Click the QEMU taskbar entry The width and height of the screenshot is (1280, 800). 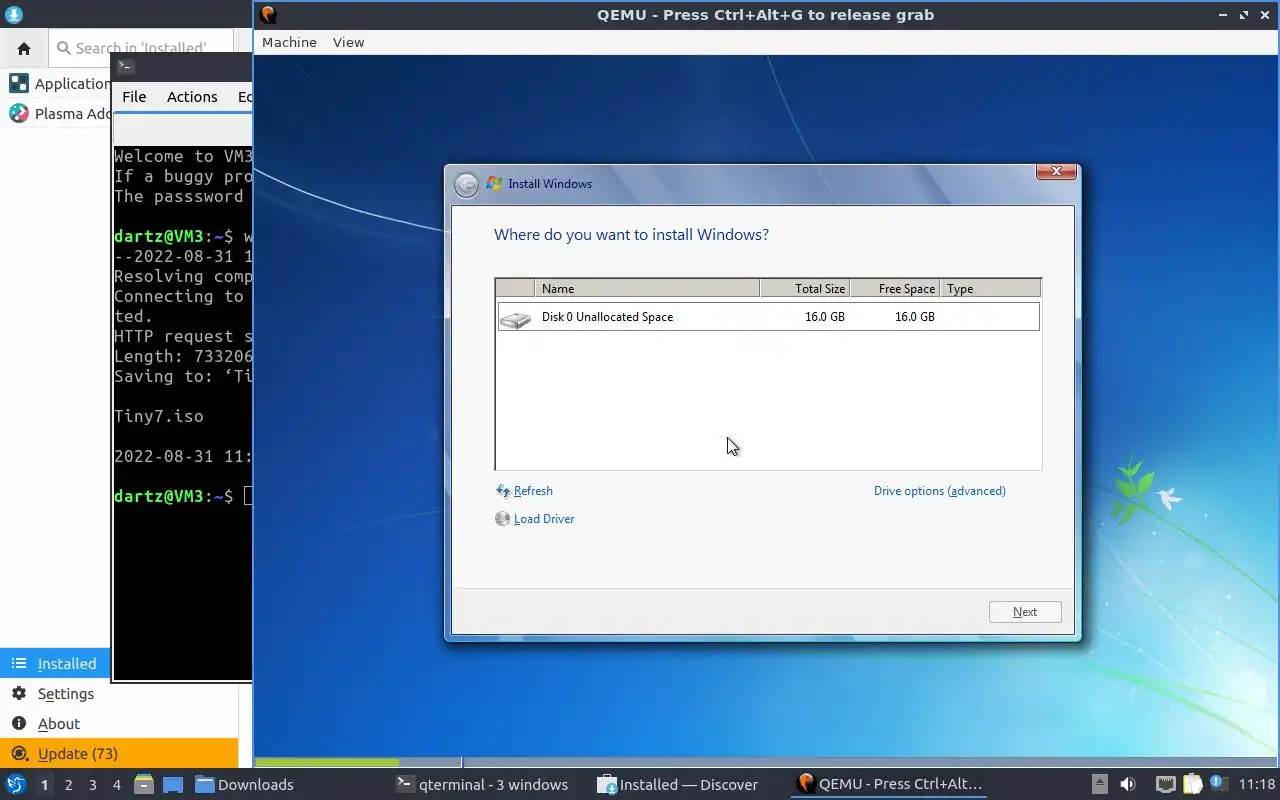pyautogui.click(x=890, y=785)
